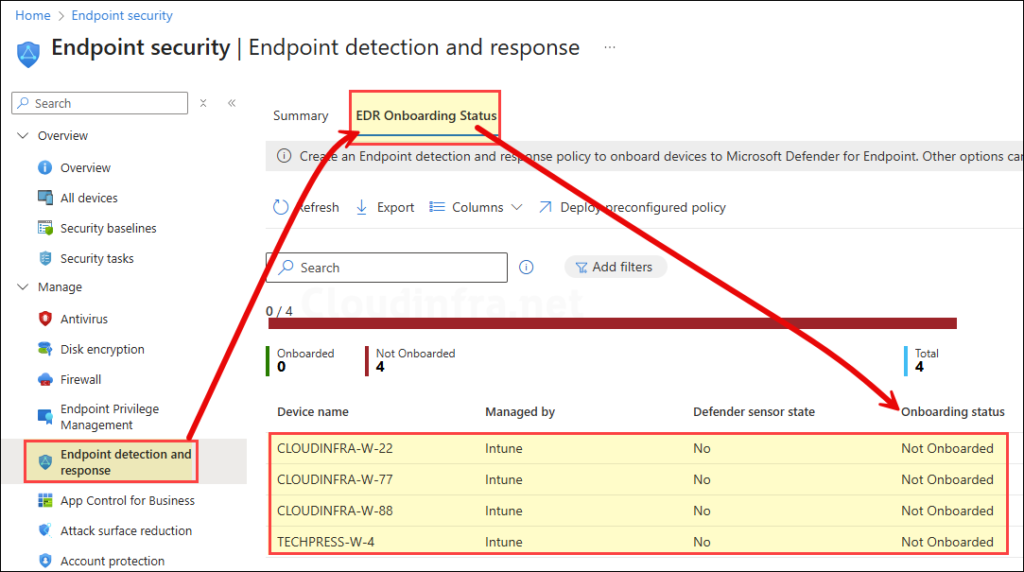Viewport: 1024px width, 572px height.
Task: Click the Antivirus shield icon
Action: pyautogui.click(x=45, y=319)
